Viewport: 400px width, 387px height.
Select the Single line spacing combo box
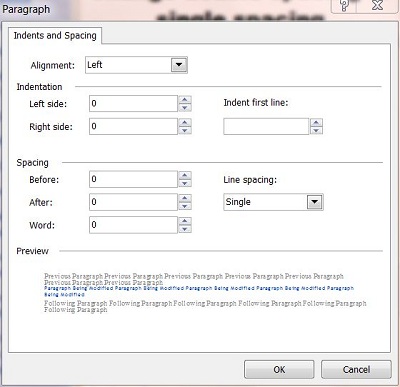pyautogui.click(x=273, y=202)
